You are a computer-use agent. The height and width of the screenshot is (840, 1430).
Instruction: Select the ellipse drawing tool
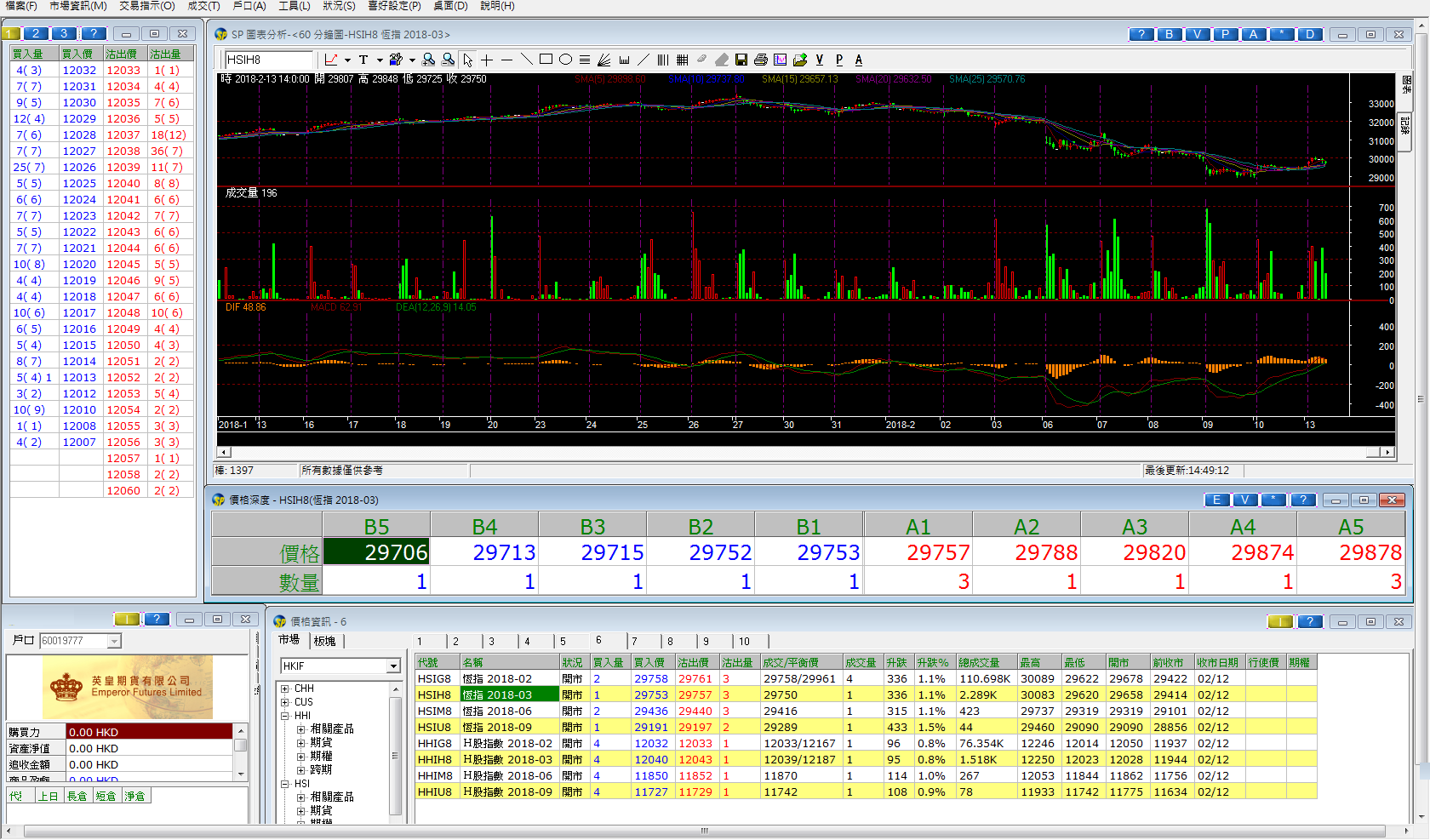coord(565,60)
